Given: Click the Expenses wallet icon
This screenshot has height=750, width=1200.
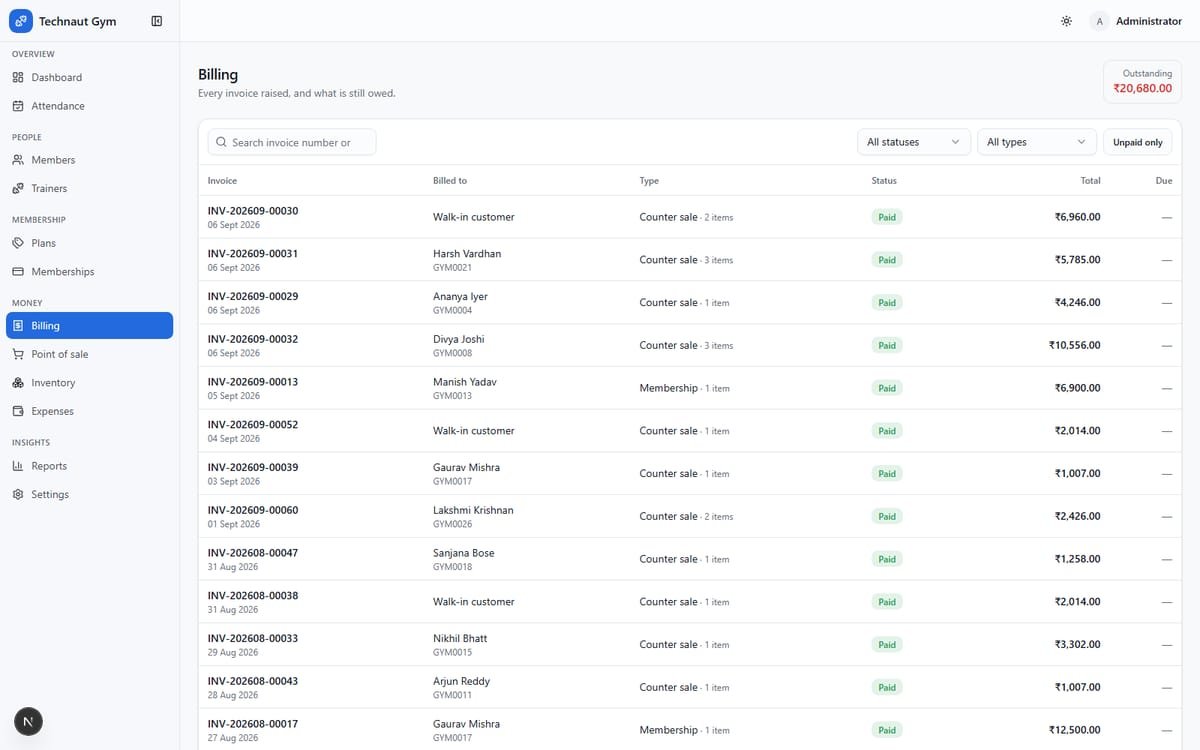Looking at the screenshot, I should 18,411.
